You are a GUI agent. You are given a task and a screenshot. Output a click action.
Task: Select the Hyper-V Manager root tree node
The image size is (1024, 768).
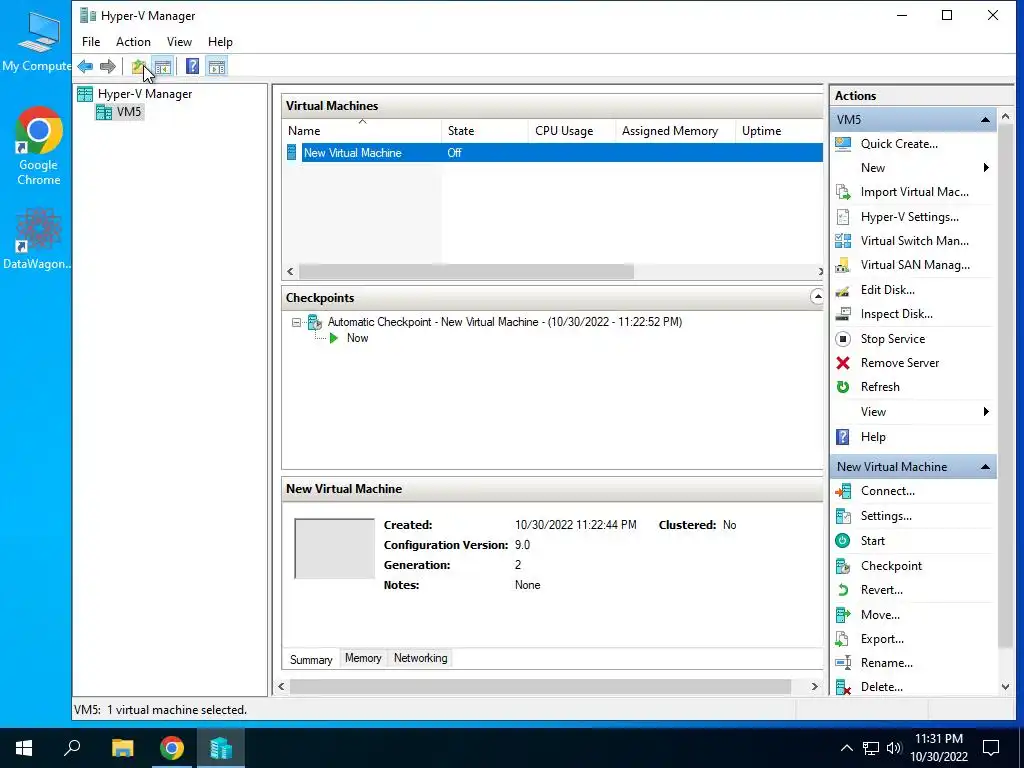[135, 93]
